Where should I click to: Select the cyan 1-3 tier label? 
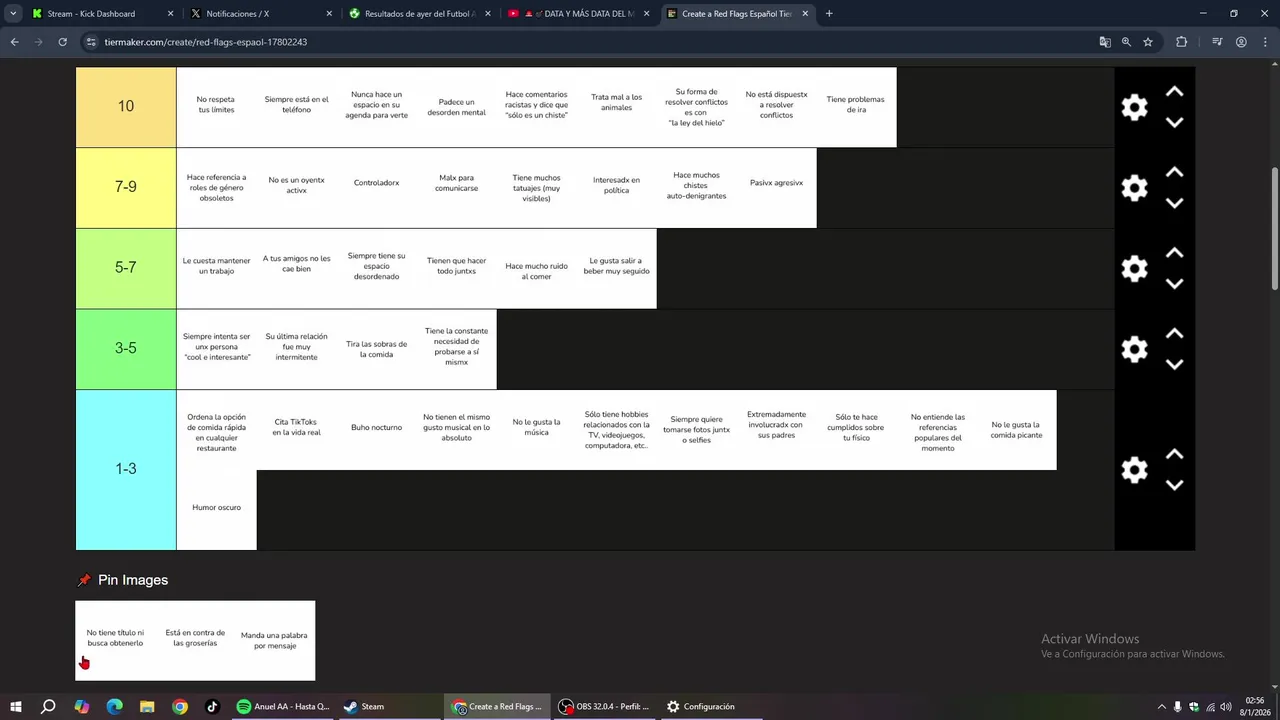[126, 470]
